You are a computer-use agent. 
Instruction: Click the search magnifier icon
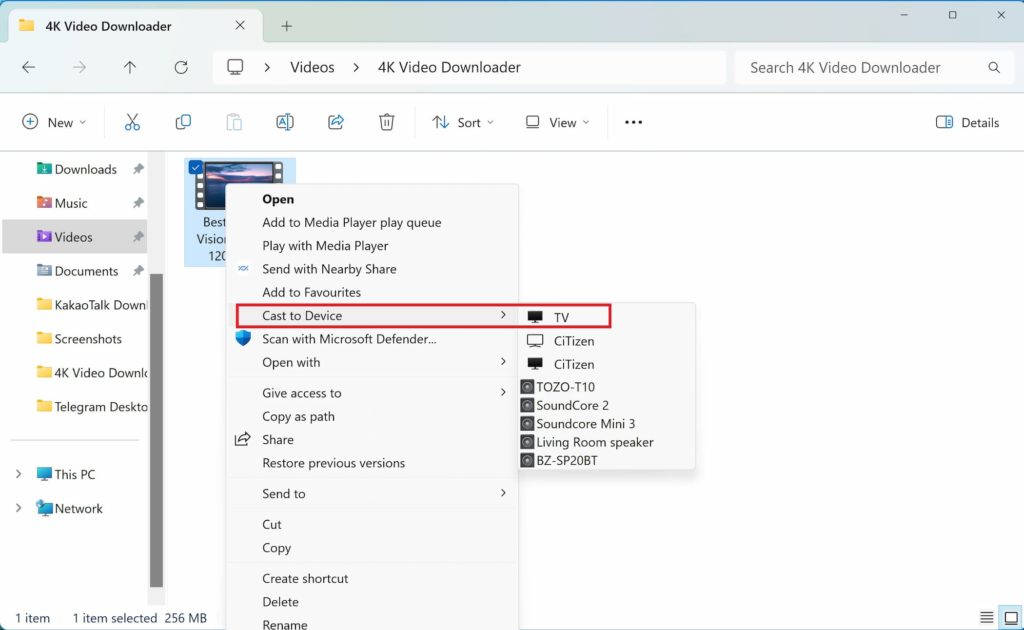click(x=994, y=67)
